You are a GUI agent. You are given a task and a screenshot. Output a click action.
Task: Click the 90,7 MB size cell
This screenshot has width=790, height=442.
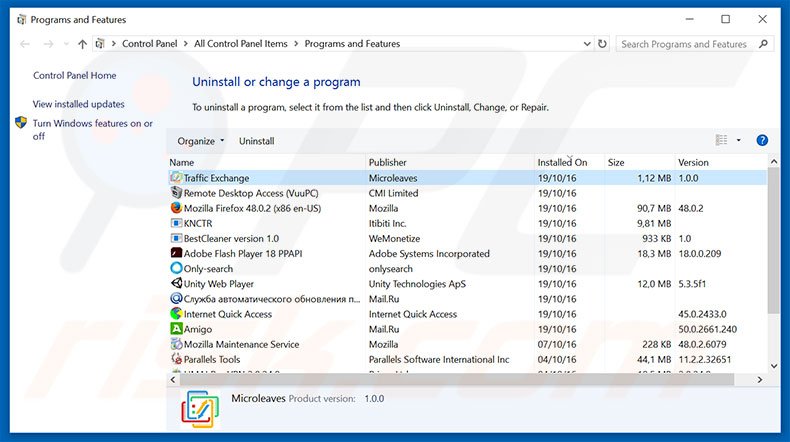pyautogui.click(x=654, y=208)
